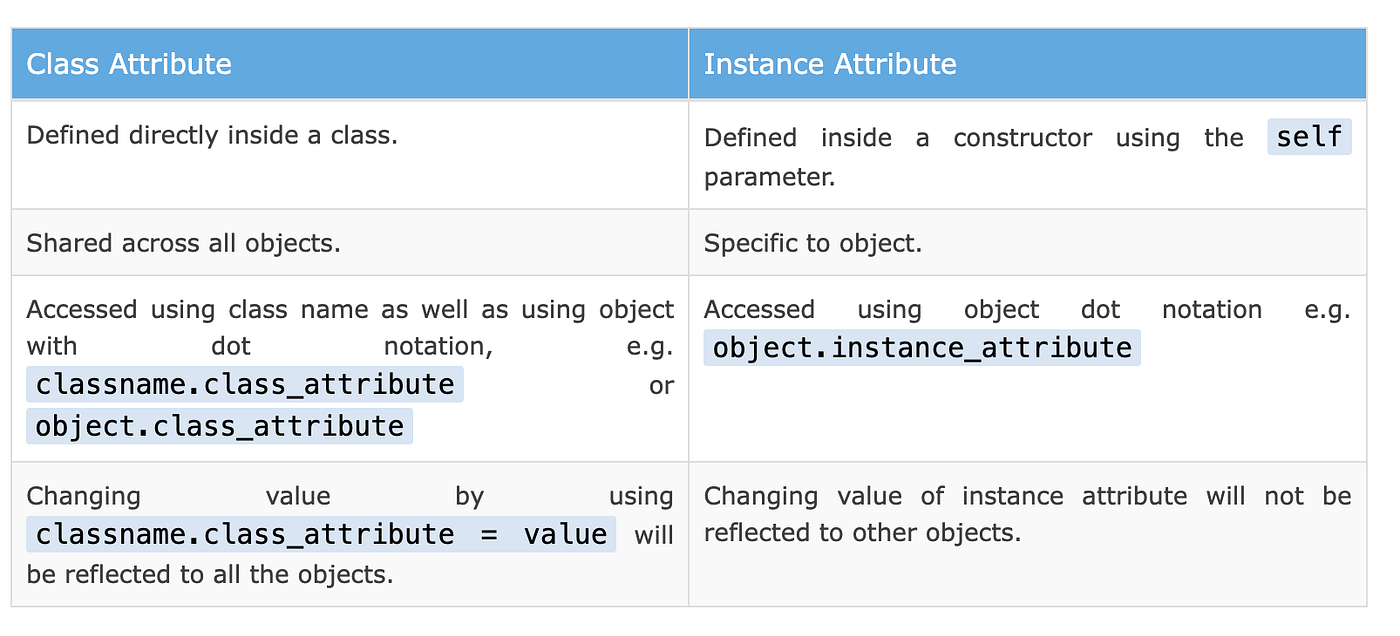Screen dimensions: 1400x636
Task: Click the word 'or' between code snippets
Action: click(x=661, y=386)
